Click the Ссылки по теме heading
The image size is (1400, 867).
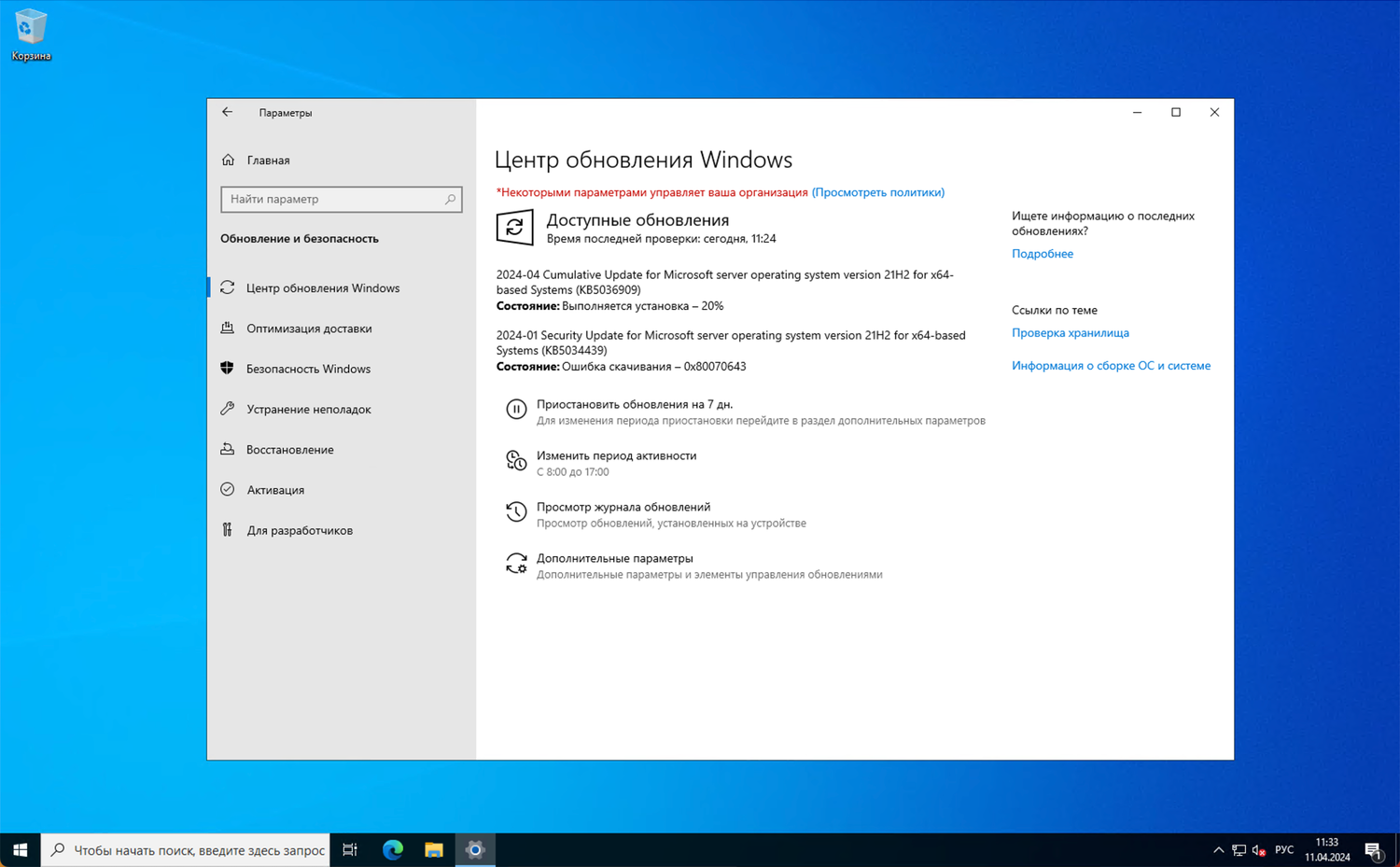(x=1055, y=310)
